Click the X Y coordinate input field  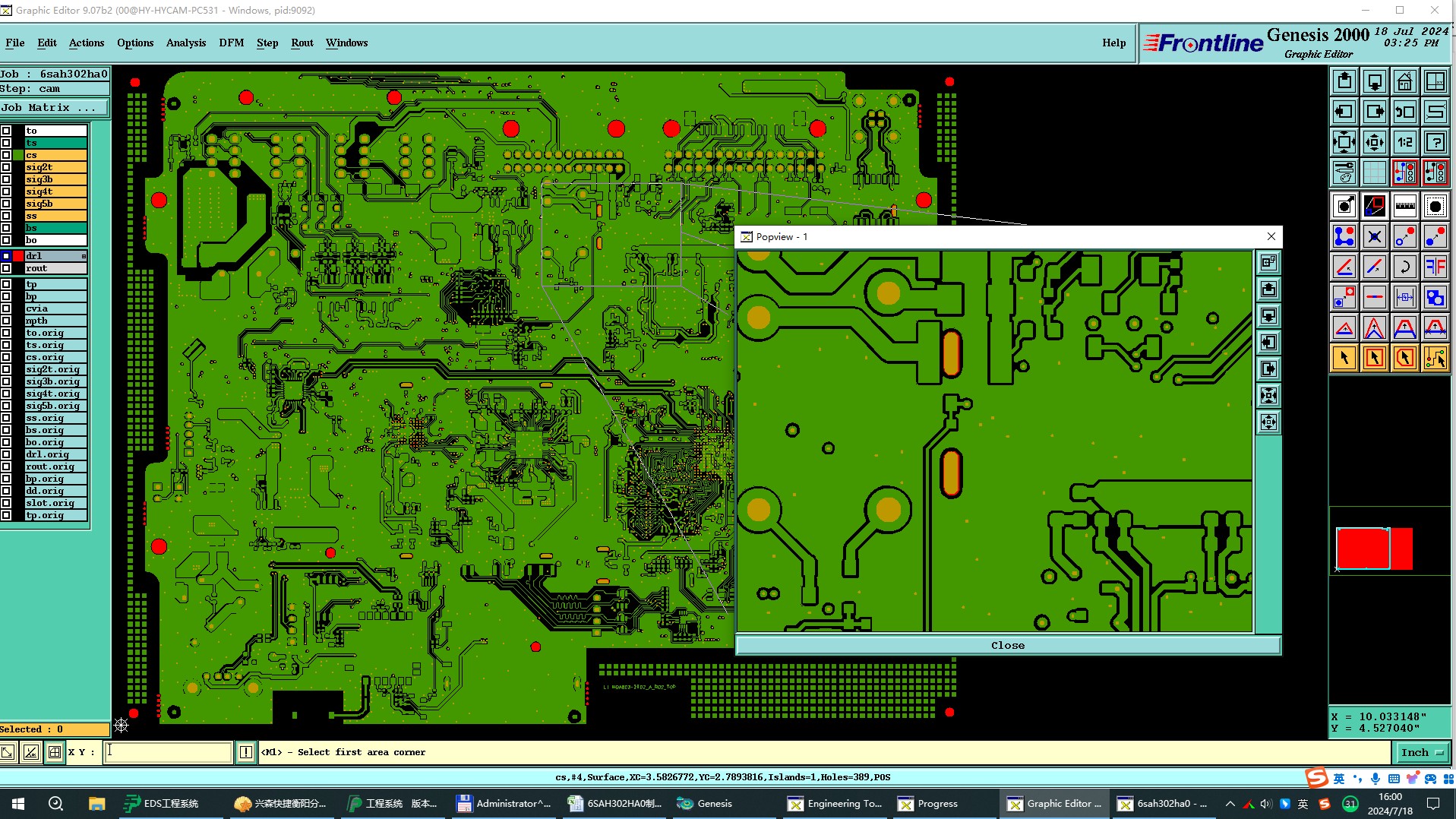click(169, 752)
